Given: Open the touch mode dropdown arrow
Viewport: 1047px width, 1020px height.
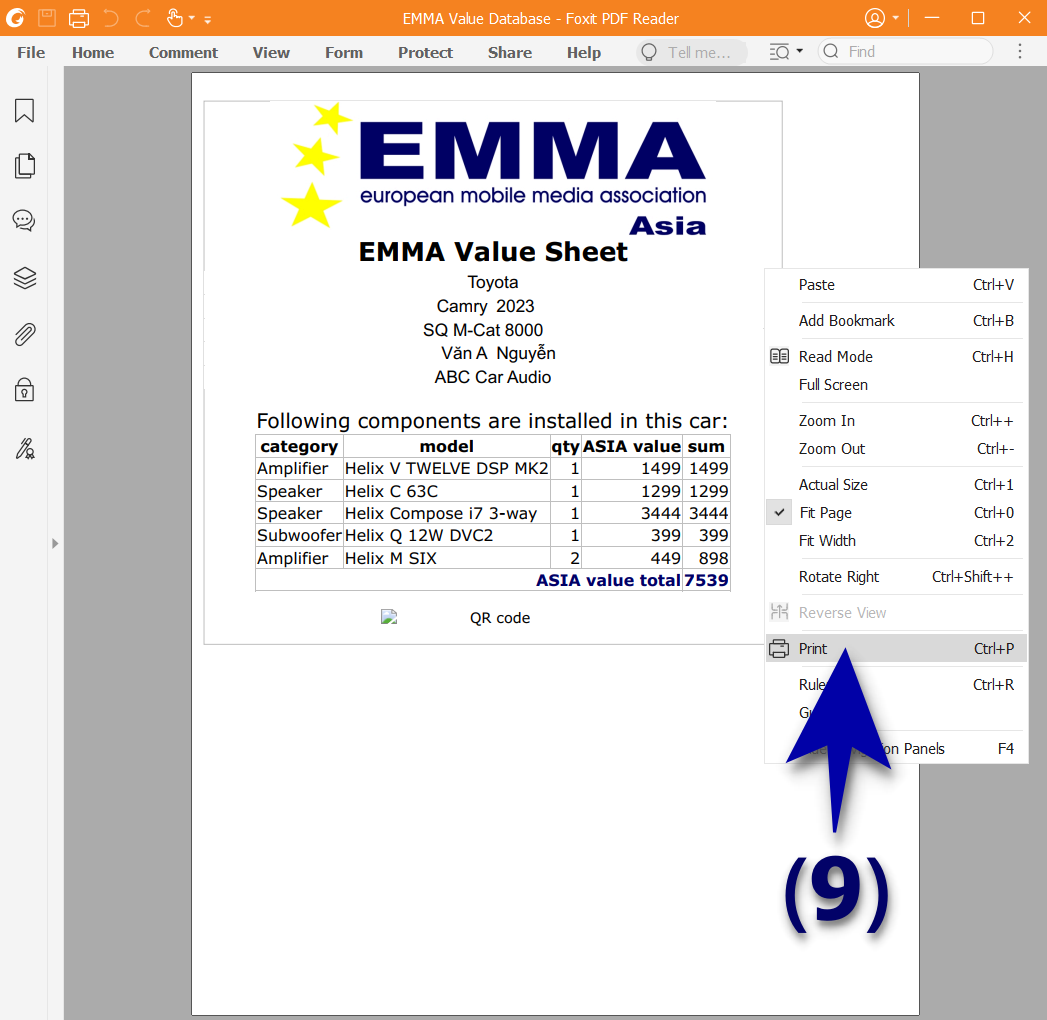Looking at the screenshot, I should pyautogui.click(x=192, y=18).
